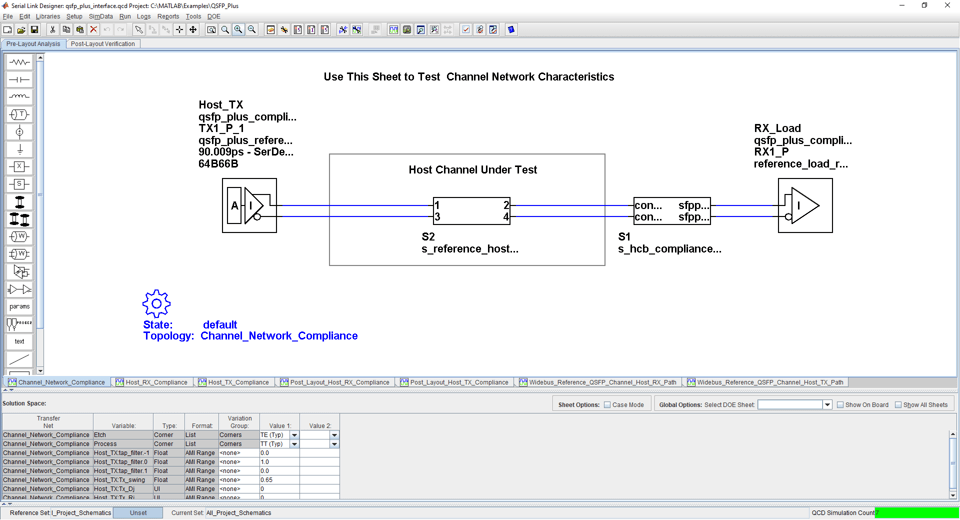Image resolution: width=960 pixels, height=520 pixels.
Task: Open Etch Value 1 TE (Typ) dropdown
Action: [x=294, y=435]
